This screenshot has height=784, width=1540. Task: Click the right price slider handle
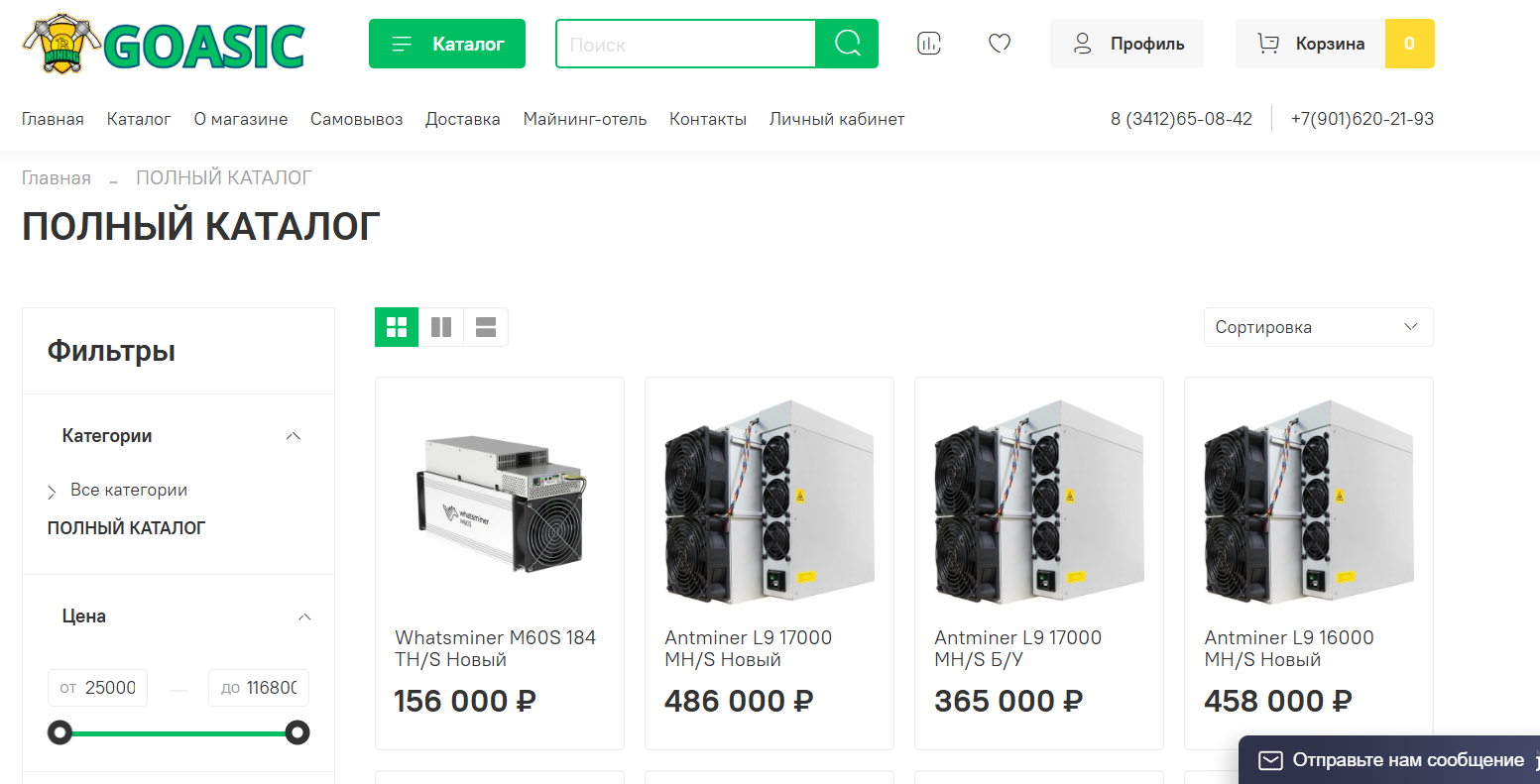point(297,733)
